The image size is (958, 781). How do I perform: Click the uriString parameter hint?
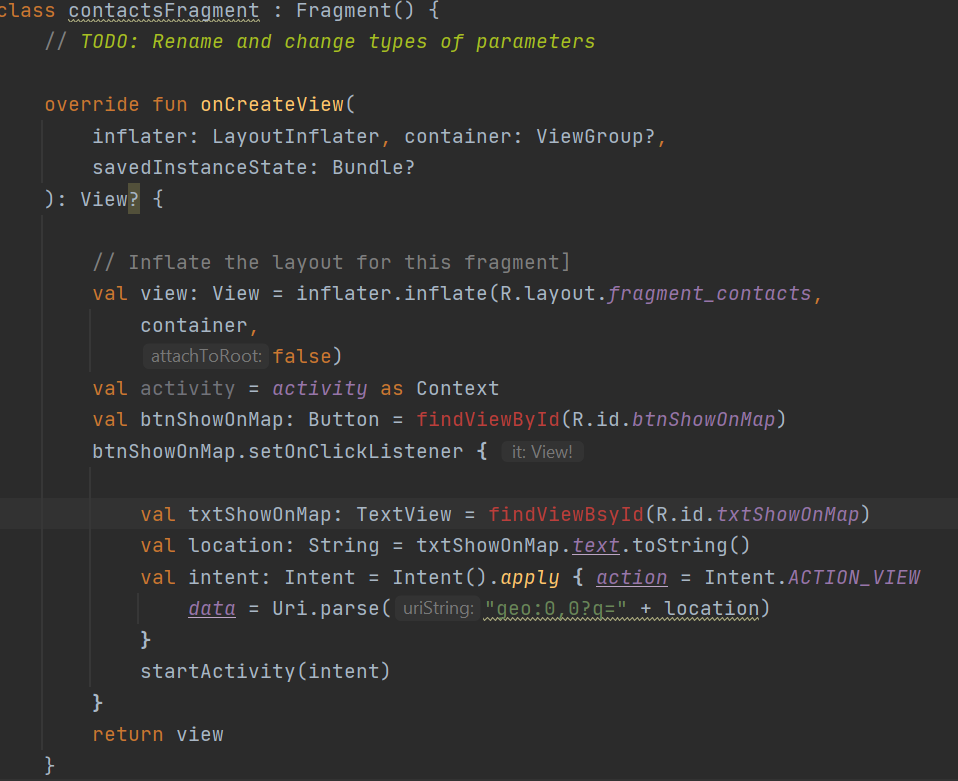pos(438,609)
